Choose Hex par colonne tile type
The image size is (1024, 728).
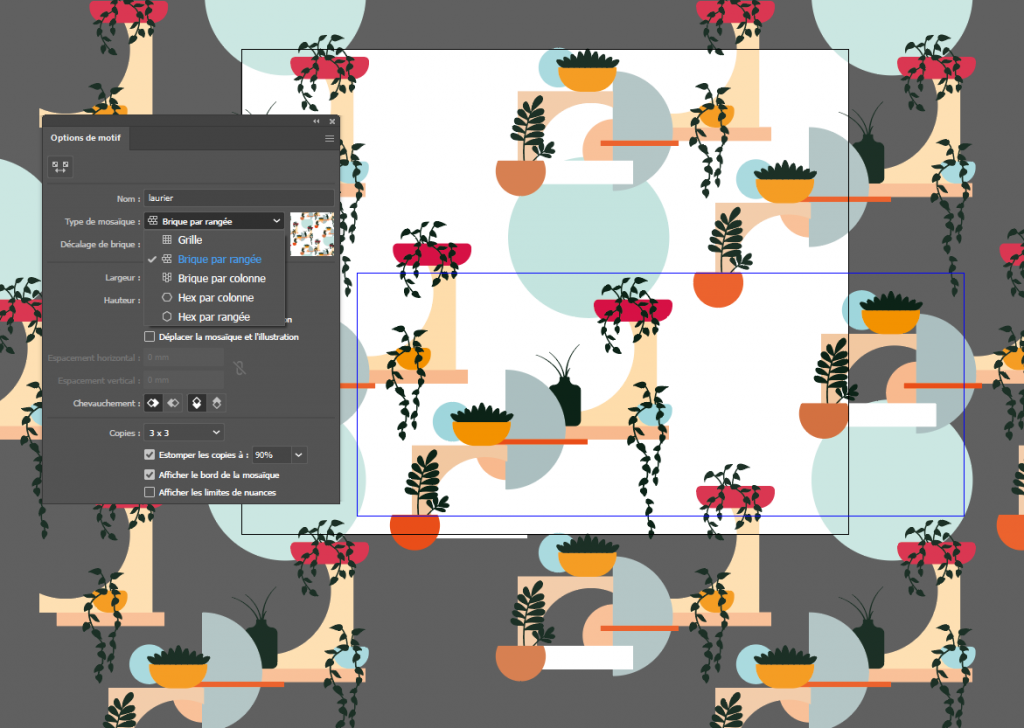214,298
